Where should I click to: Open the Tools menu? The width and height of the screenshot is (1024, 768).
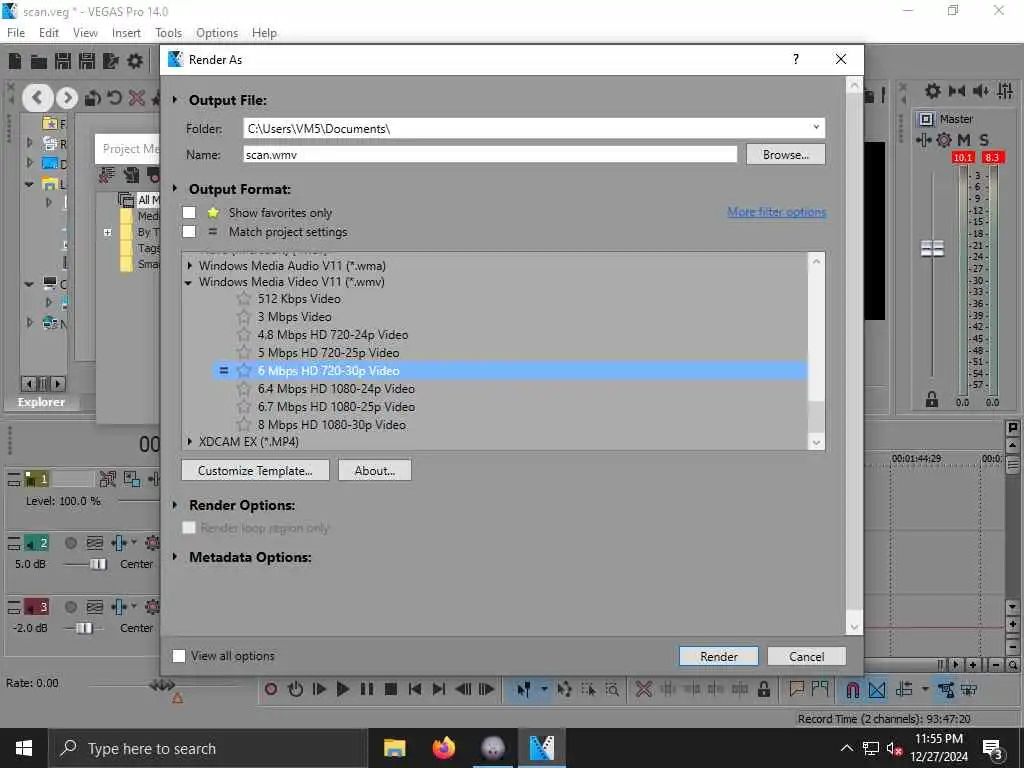click(168, 33)
